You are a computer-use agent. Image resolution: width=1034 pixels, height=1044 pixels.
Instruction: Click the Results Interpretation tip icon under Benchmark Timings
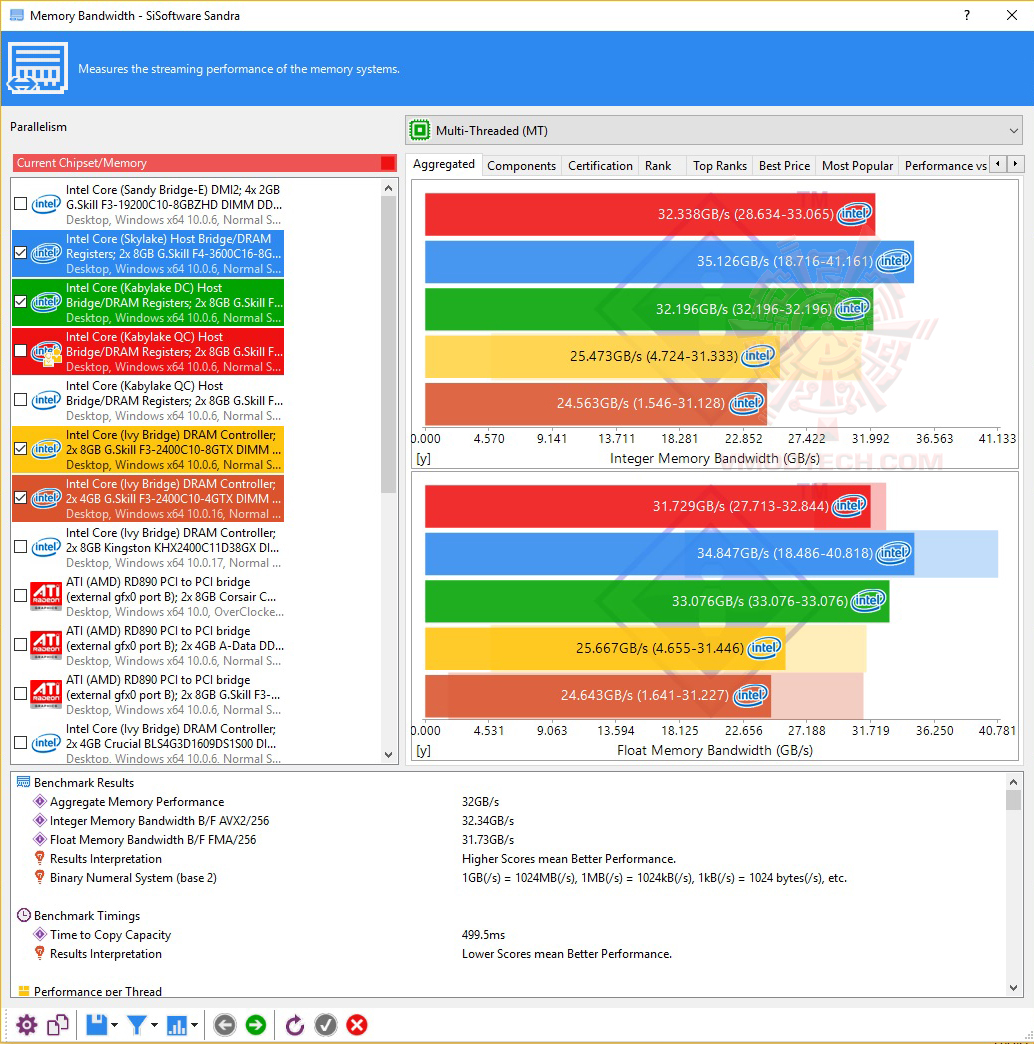pos(39,953)
